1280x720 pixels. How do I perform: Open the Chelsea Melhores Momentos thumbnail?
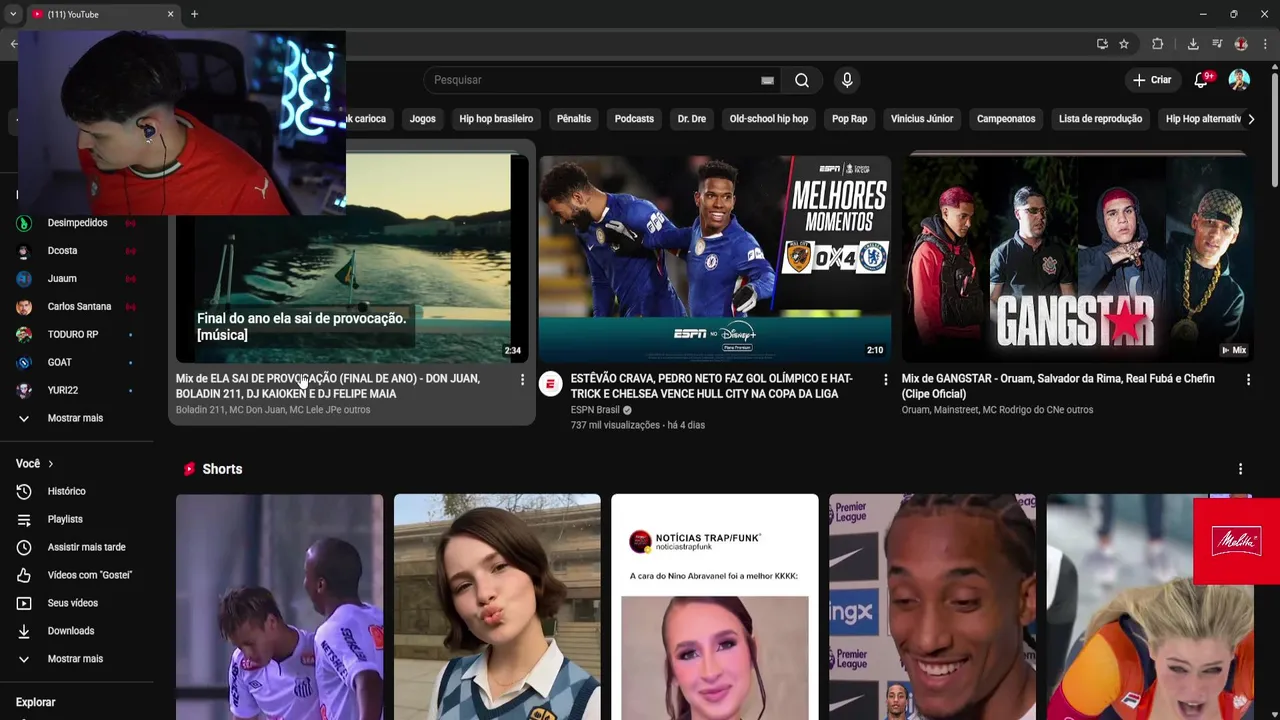715,258
